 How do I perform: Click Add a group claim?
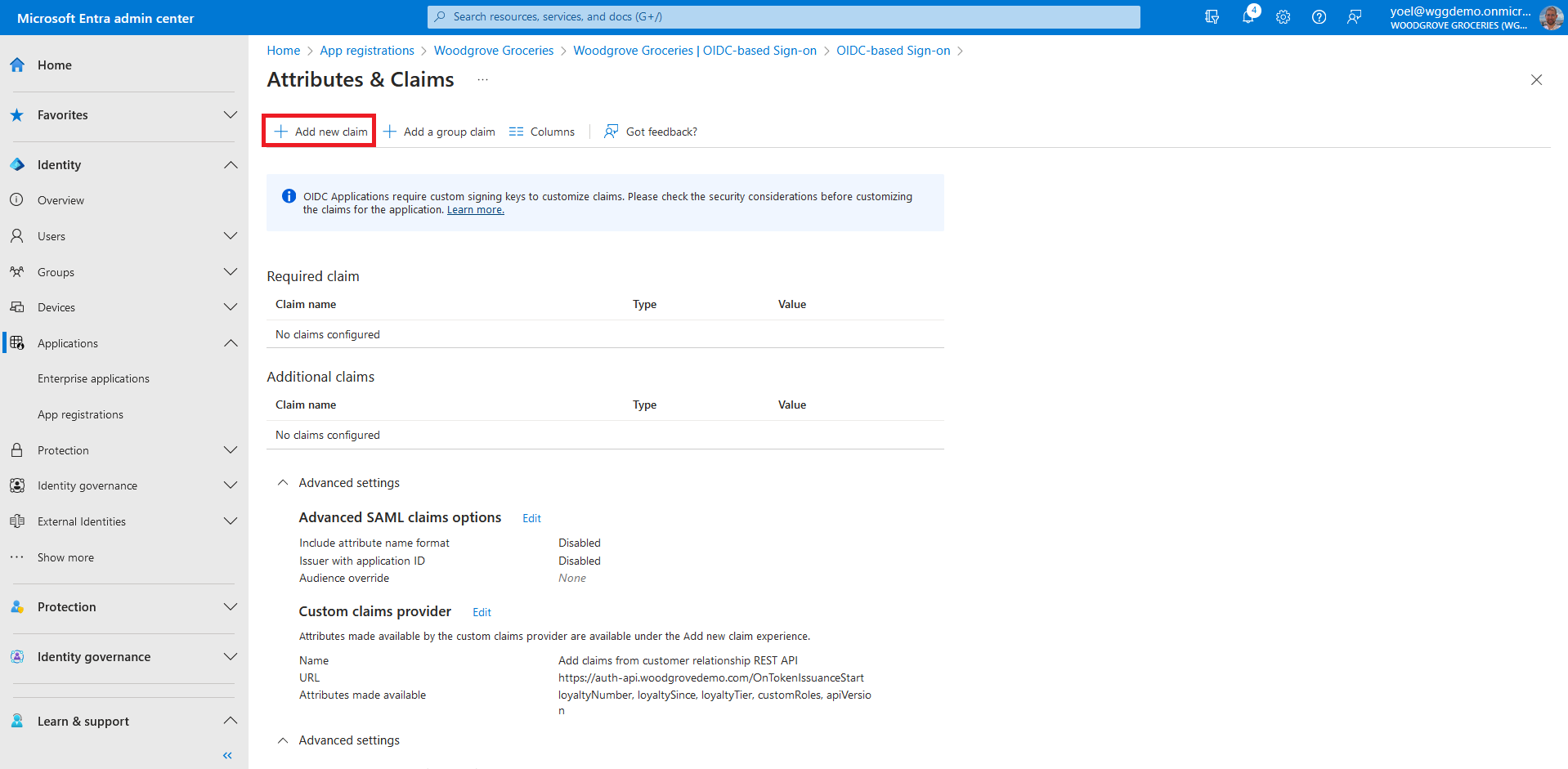coord(440,132)
